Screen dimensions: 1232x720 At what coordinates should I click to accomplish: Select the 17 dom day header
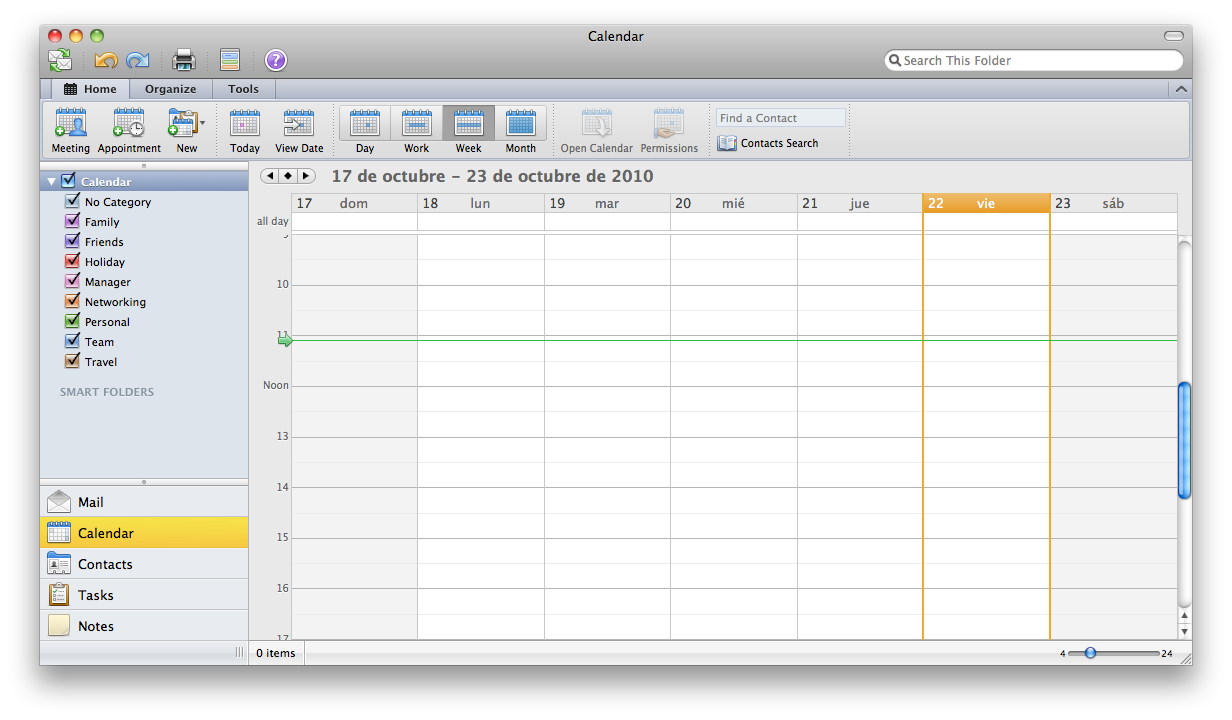coord(355,203)
